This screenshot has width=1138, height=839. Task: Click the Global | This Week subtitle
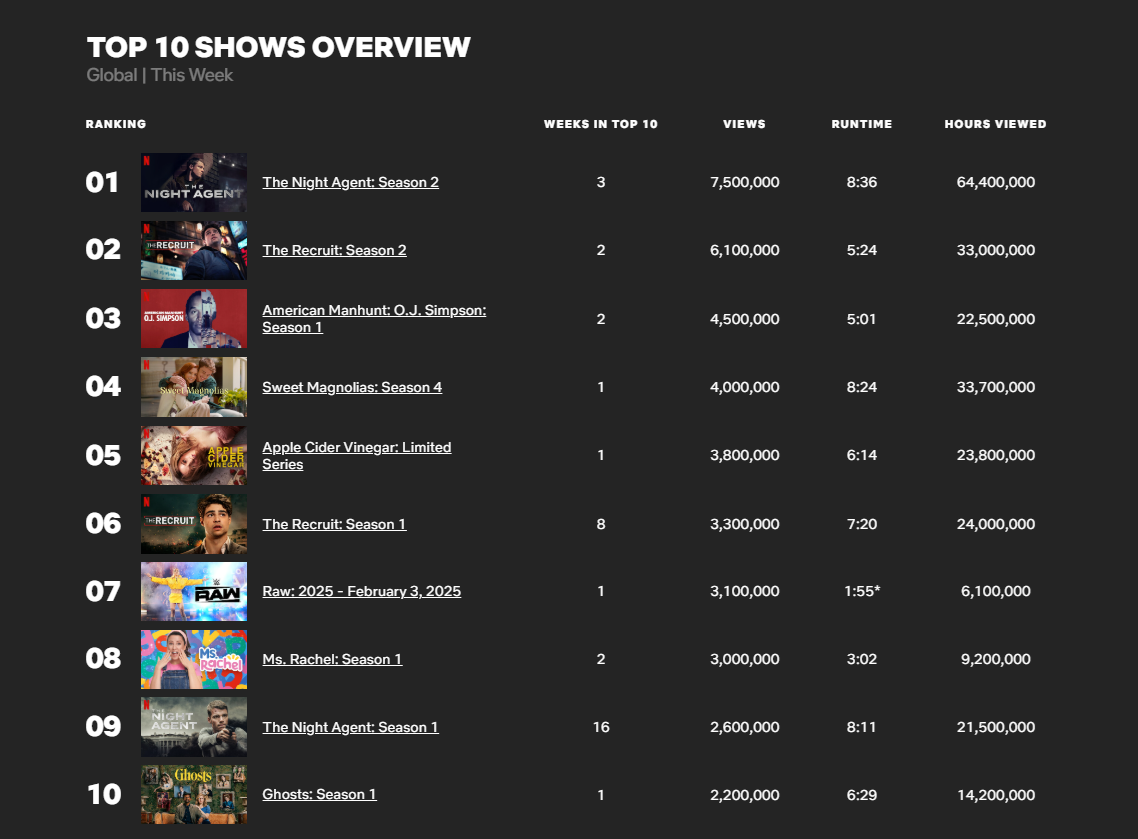[160, 75]
